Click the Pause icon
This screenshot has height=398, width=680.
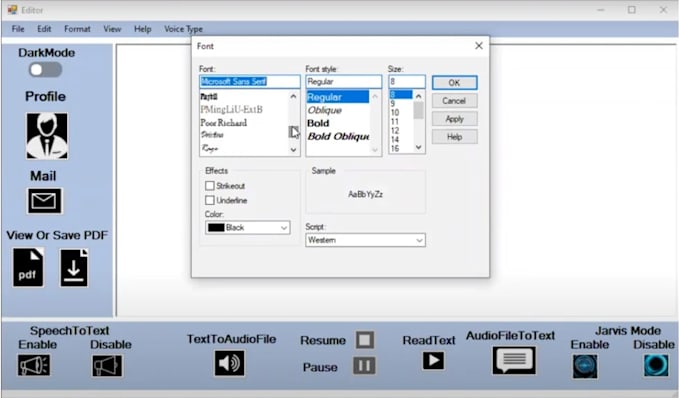coord(364,366)
